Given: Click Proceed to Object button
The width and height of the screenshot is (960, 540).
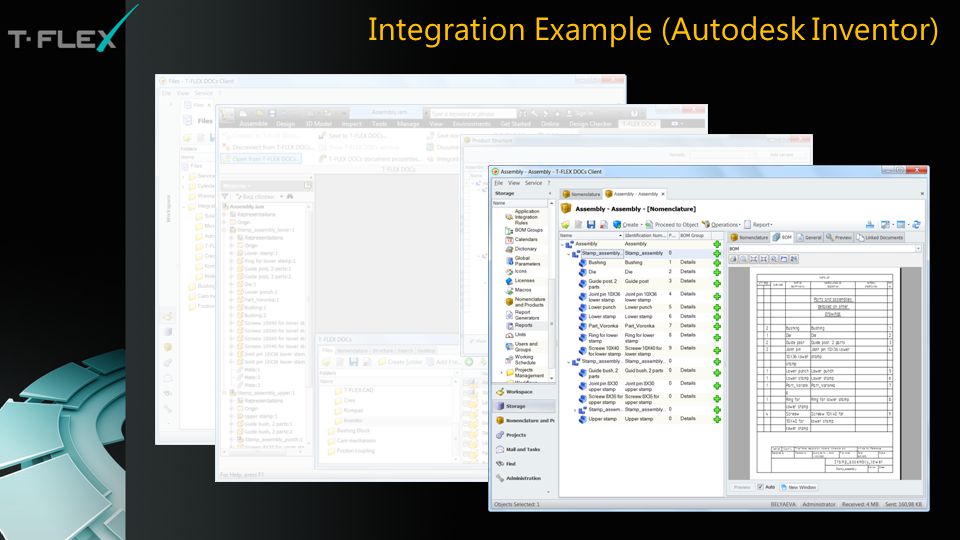Looking at the screenshot, I should (672, 225).
